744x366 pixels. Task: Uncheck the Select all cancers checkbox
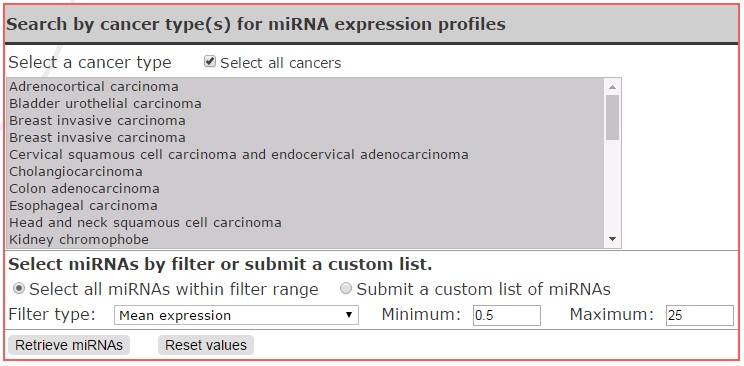pos(210,62)
